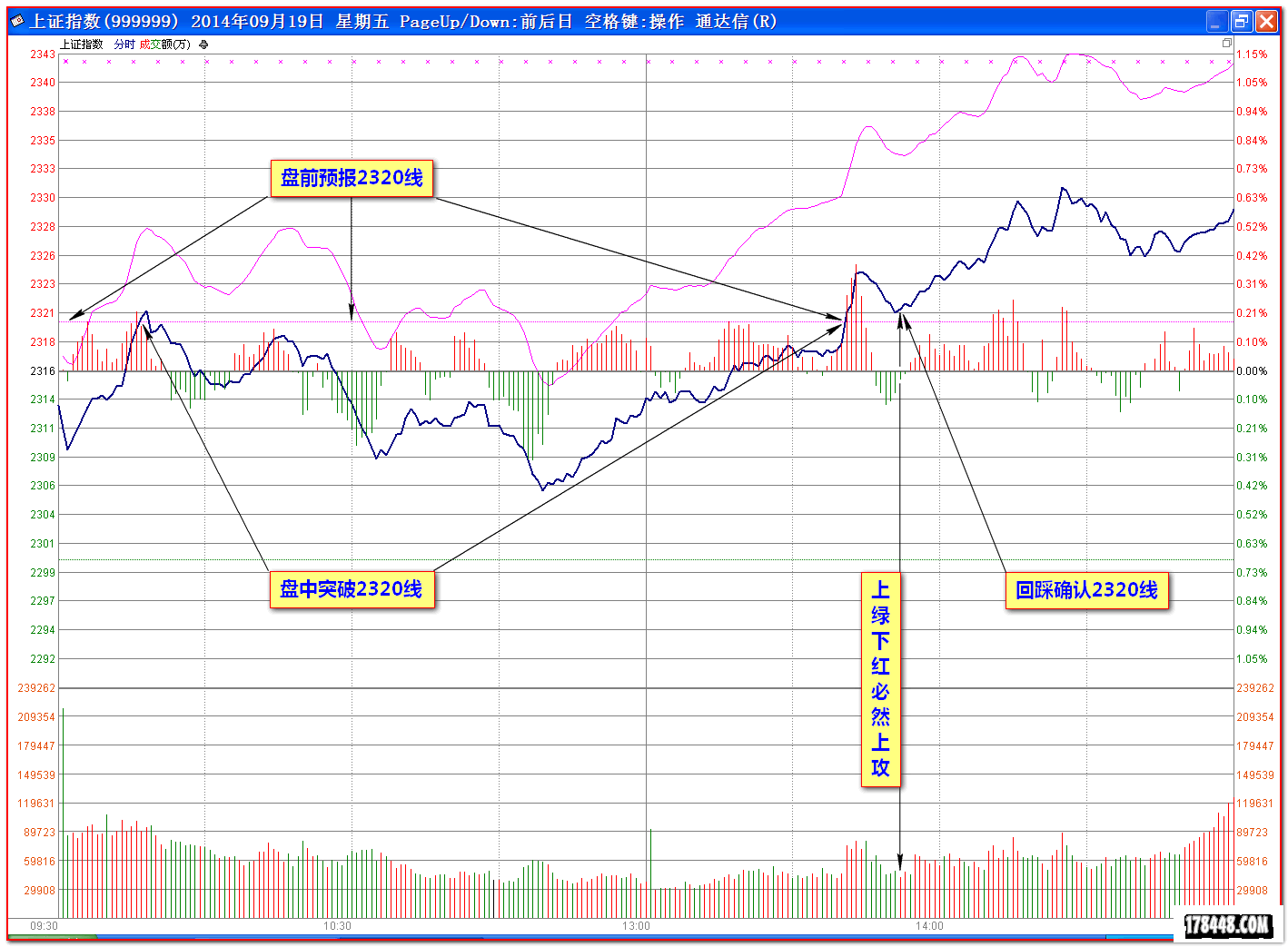Click the 1.15% percent axis label
Image resolution: width=1288 pixels, height=947 pixels.
click(x=1252, y=54)
